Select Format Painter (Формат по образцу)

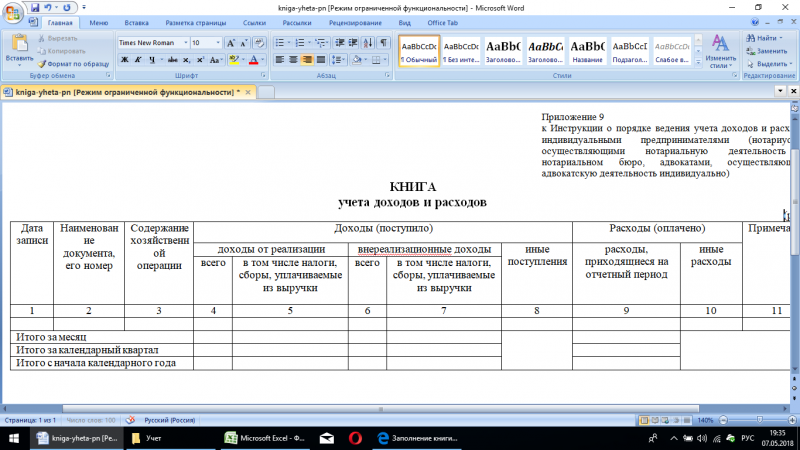pyautogui.click(x=76, y=63)
